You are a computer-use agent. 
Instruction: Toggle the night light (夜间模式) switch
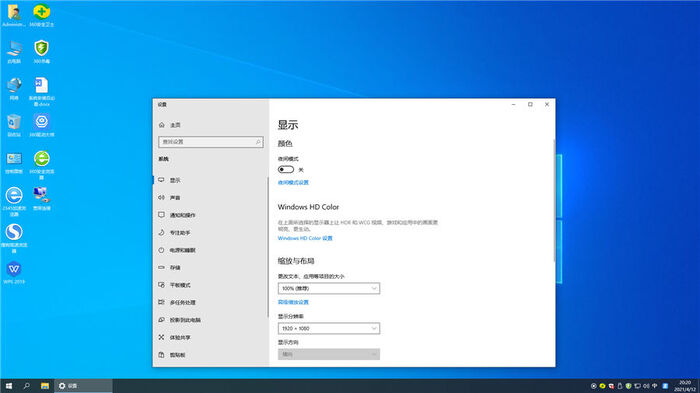pos(286,170)
